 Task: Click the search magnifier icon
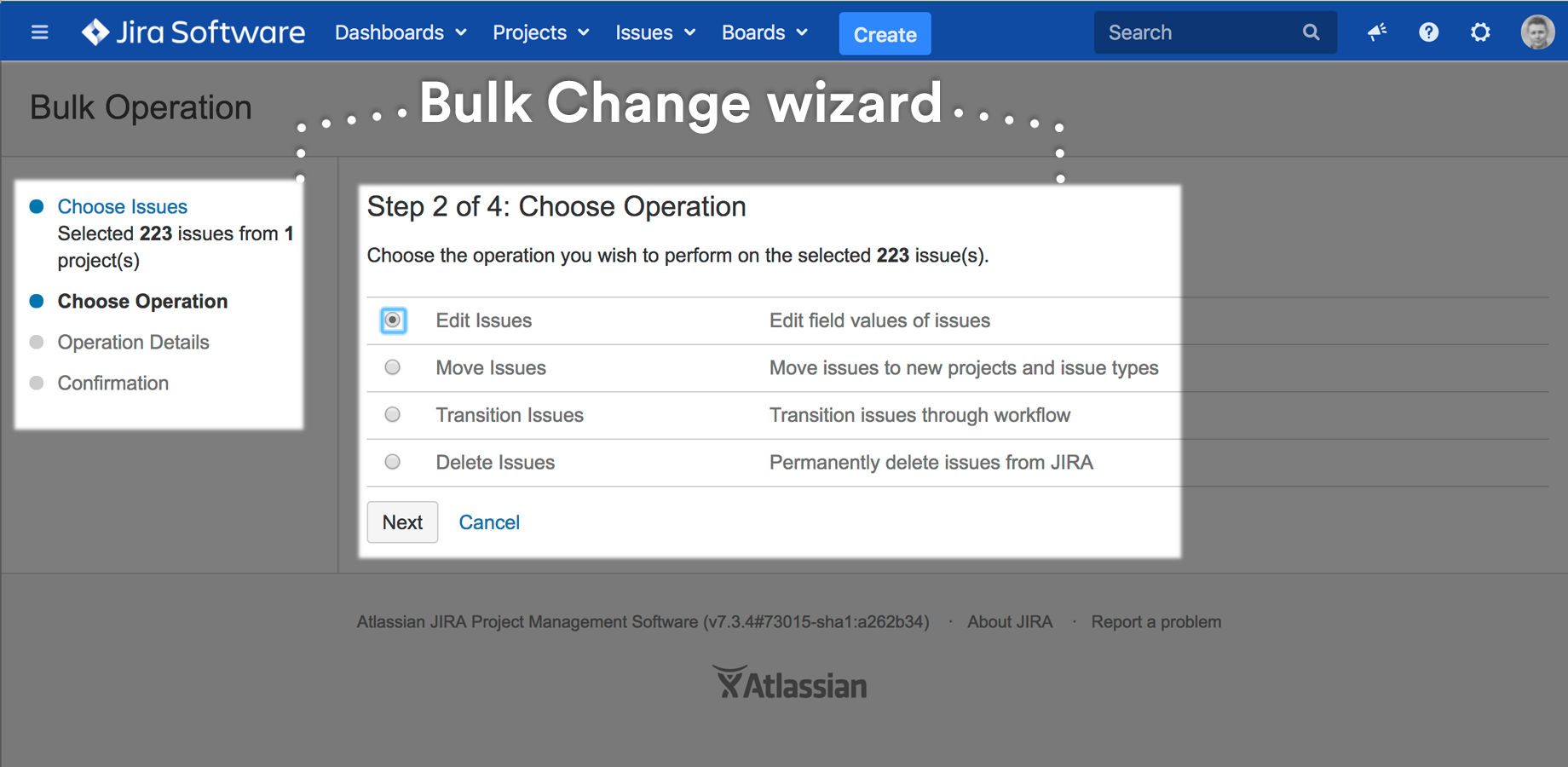(x=1311, y=32)
